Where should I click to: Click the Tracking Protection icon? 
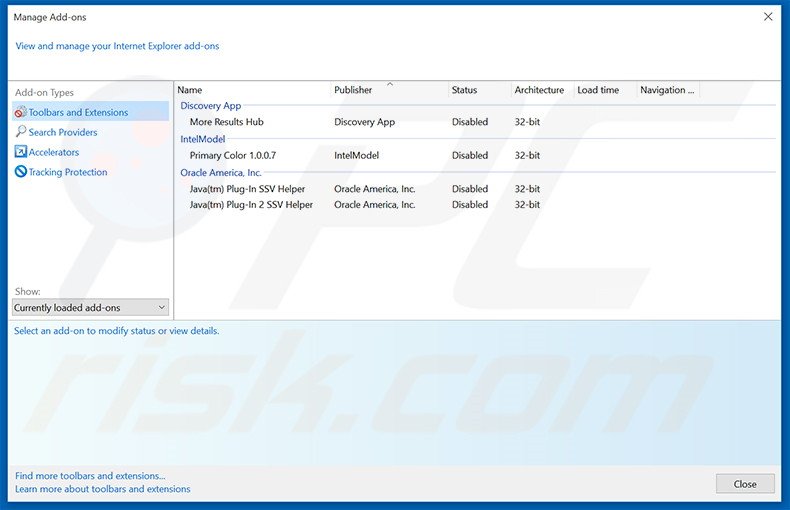click(x=20, y=172)
